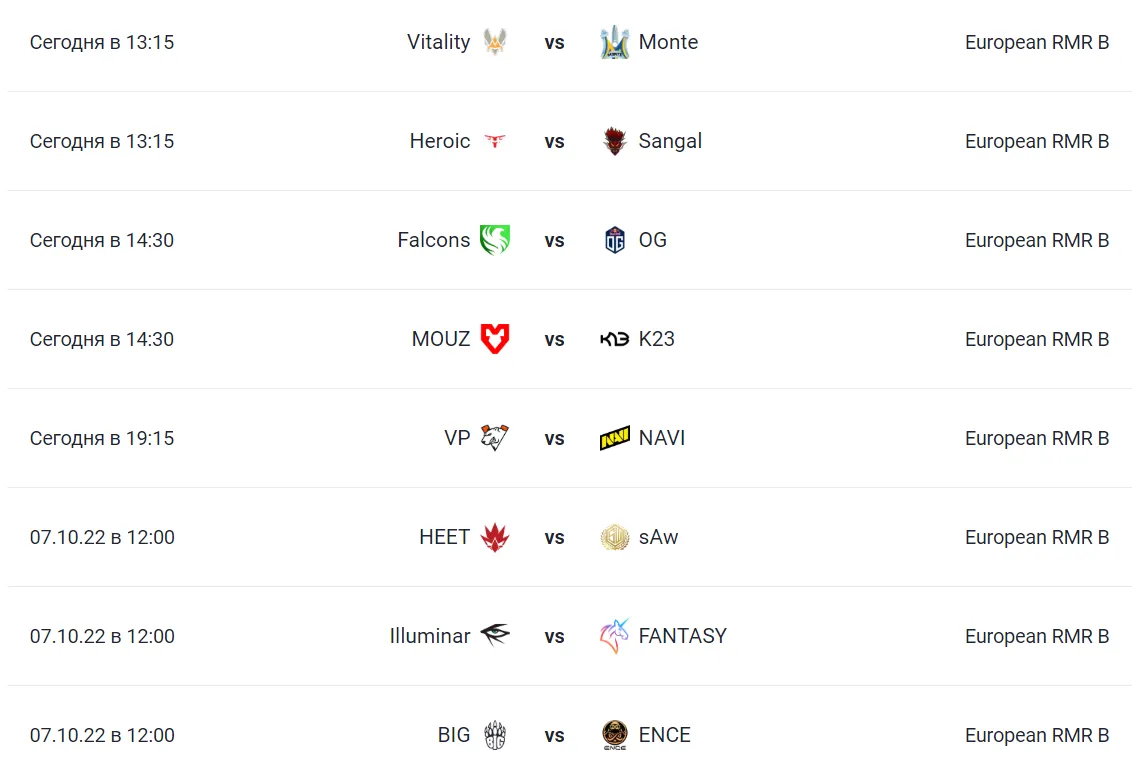Select the Falcons green logo

click(495, 240)
